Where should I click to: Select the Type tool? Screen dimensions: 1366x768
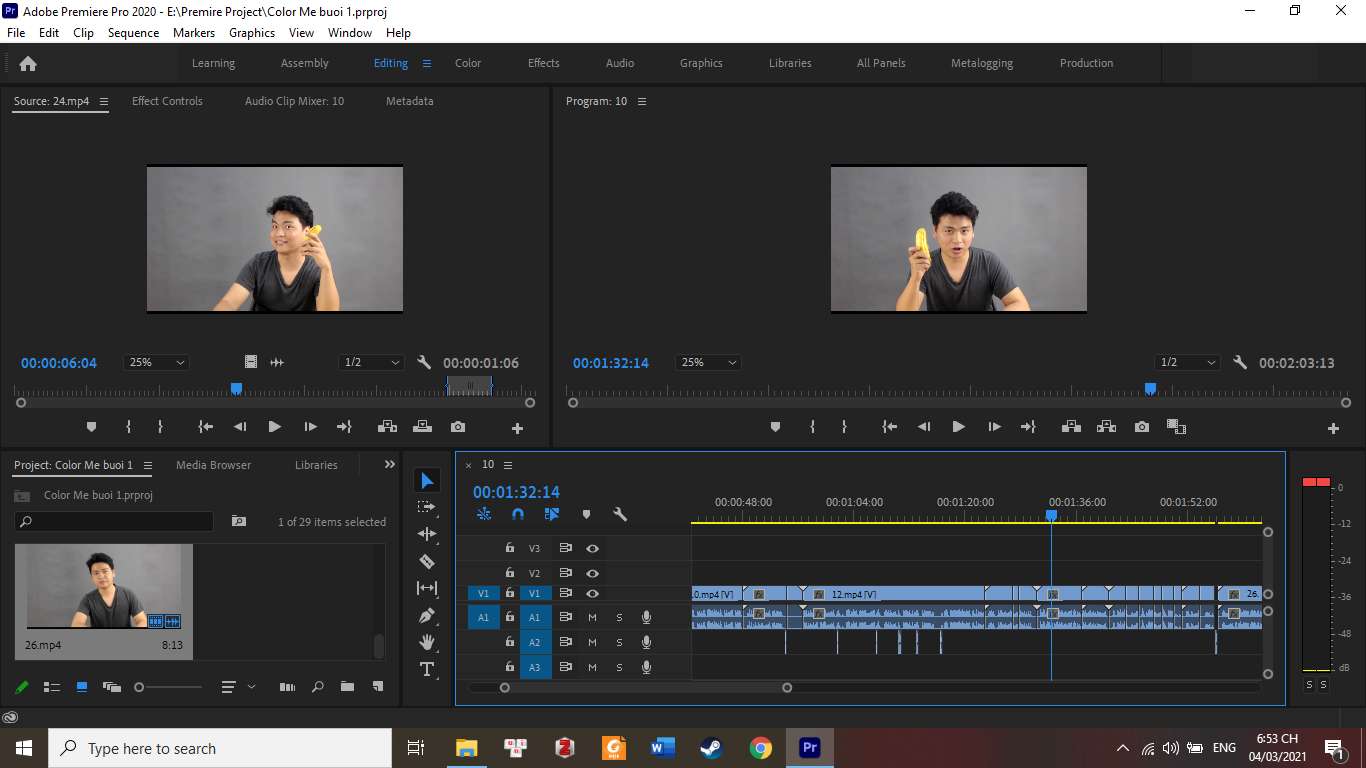(x=427, y=669)
